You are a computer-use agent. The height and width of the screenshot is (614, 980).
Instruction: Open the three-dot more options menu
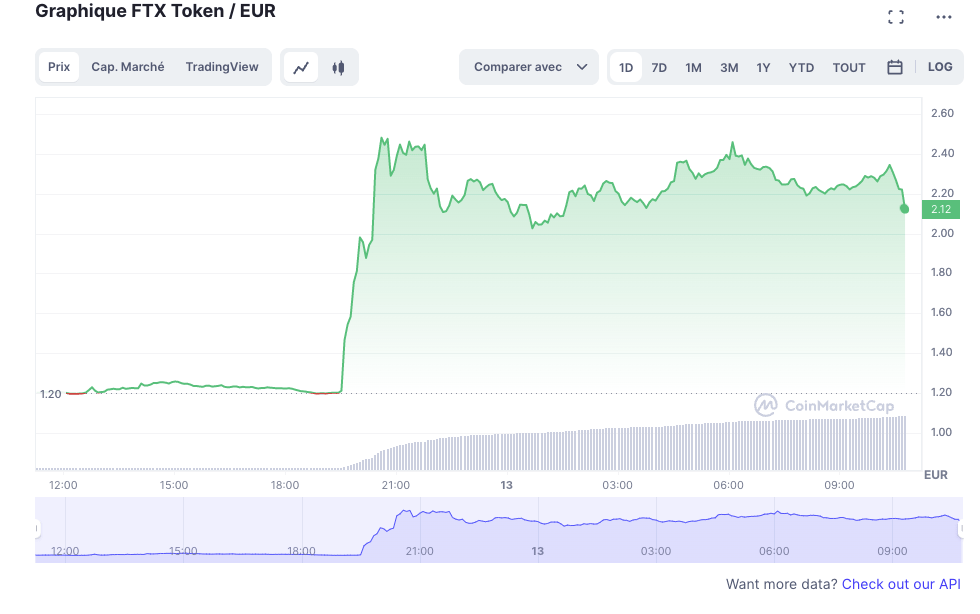point(943,17)
